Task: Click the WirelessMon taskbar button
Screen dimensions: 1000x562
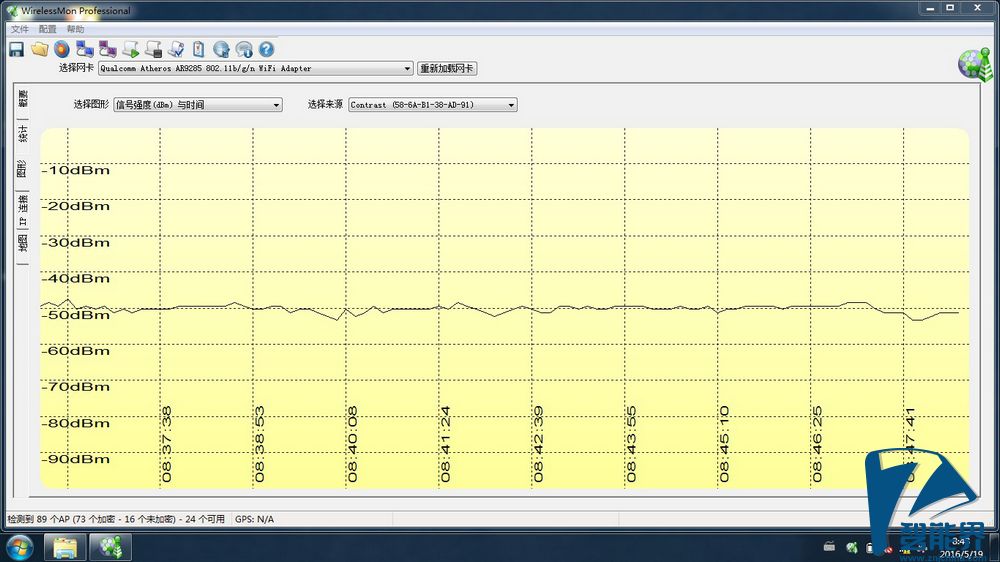Action: 110,547
